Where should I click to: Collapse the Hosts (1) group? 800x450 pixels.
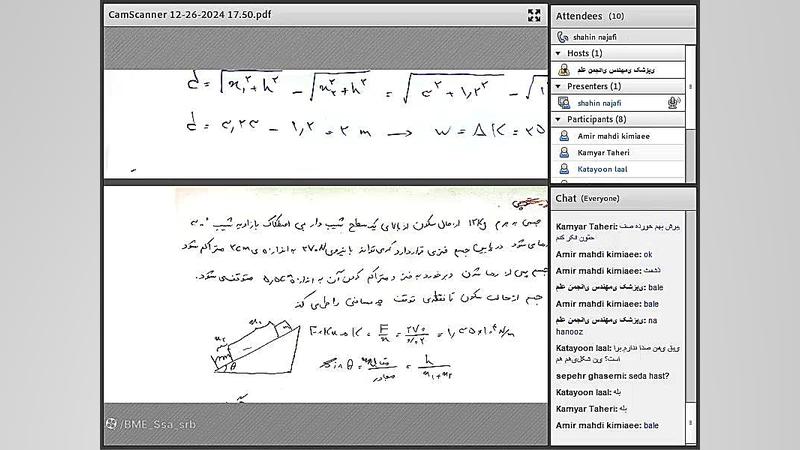558,53
